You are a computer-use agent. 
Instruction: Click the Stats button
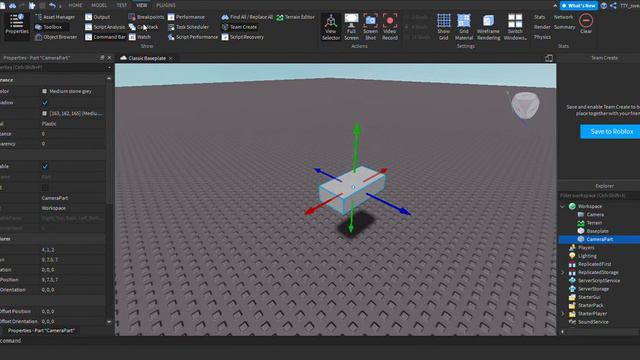(x=539, y=17)
